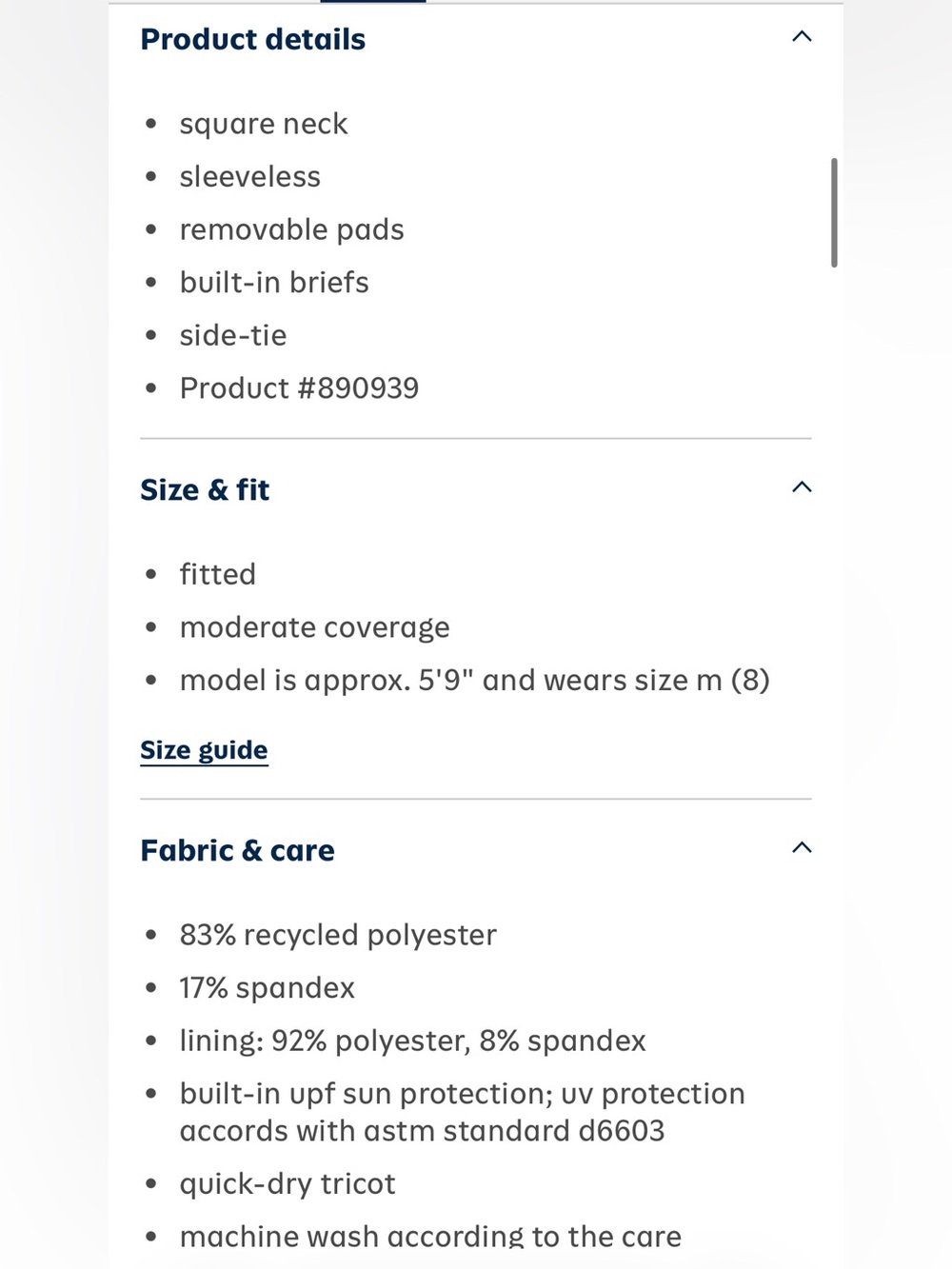This screenshot has height=1269, width=952.
Task: Collapse the Fabric & care chevron arrow
Action: click(x=802, y=847)
